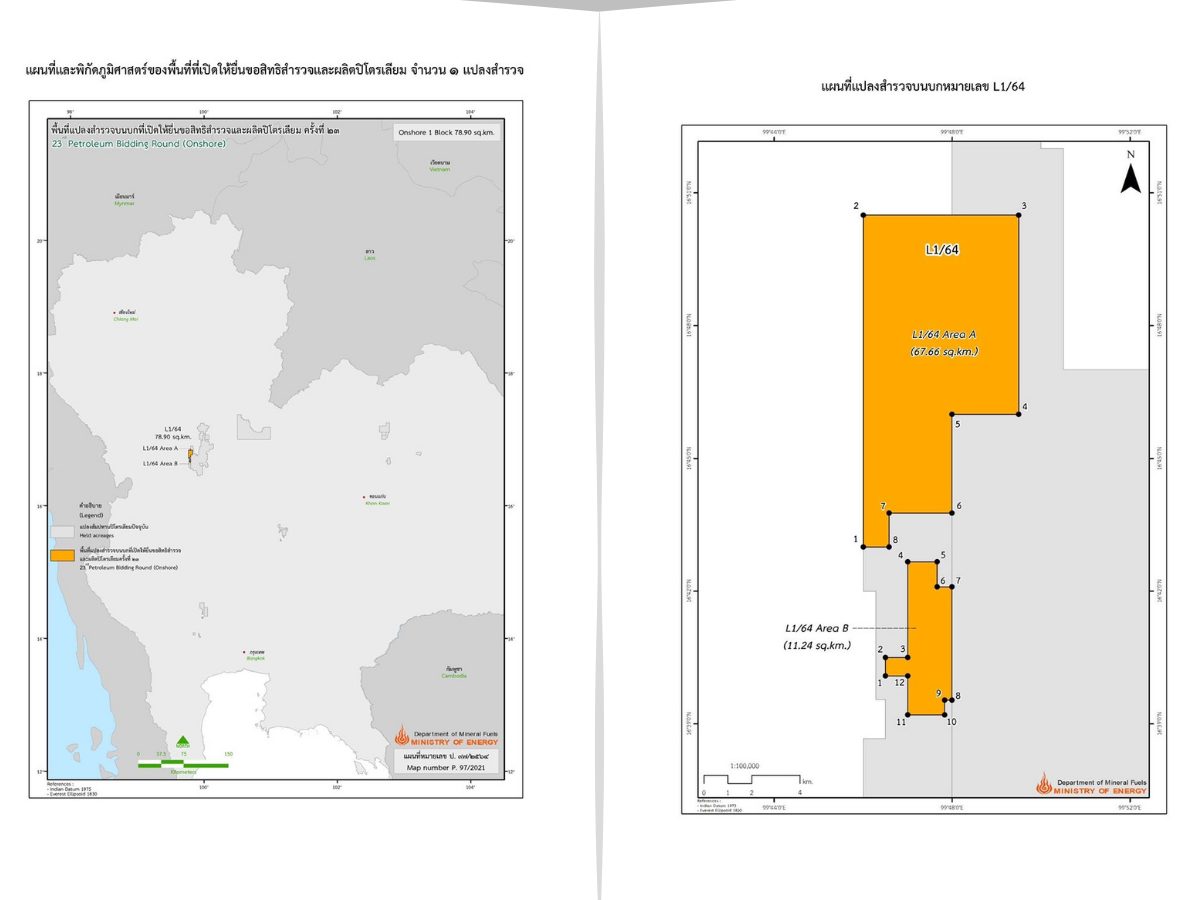Image resolution: width=1200 pixels, height=900 pixels.
Task: Click the grey Held acreages legend swatch
Action: pyautogui.click(x=63, y=532)
